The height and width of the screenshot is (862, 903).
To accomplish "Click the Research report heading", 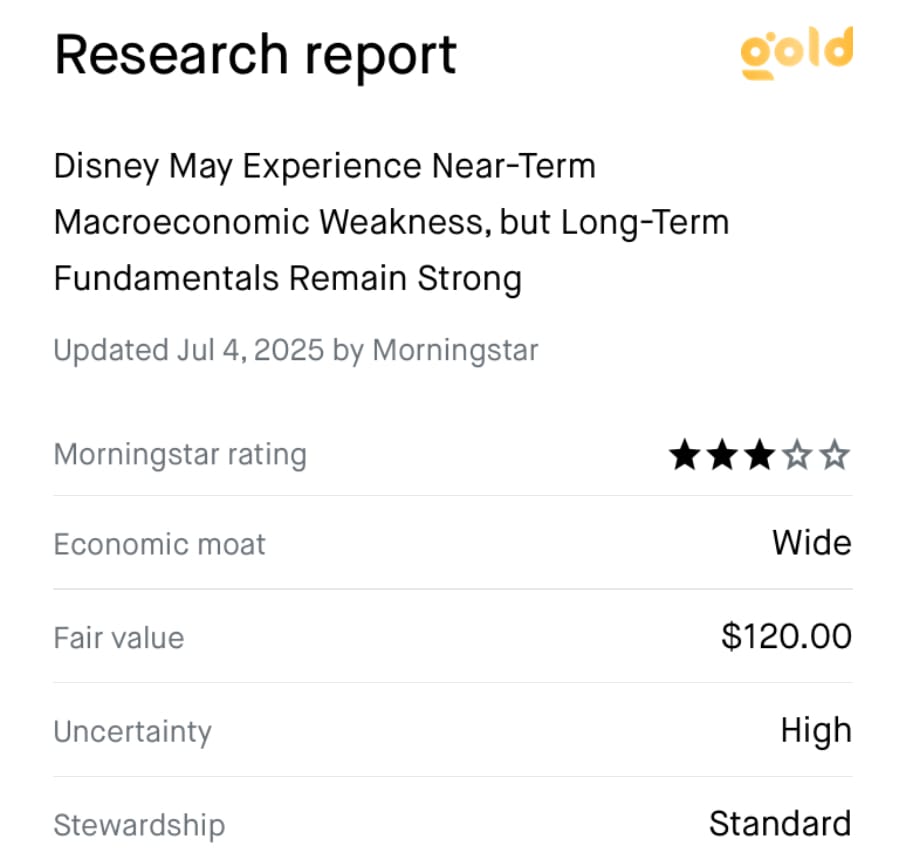I will pyautogui.click(x=256, y=55).
